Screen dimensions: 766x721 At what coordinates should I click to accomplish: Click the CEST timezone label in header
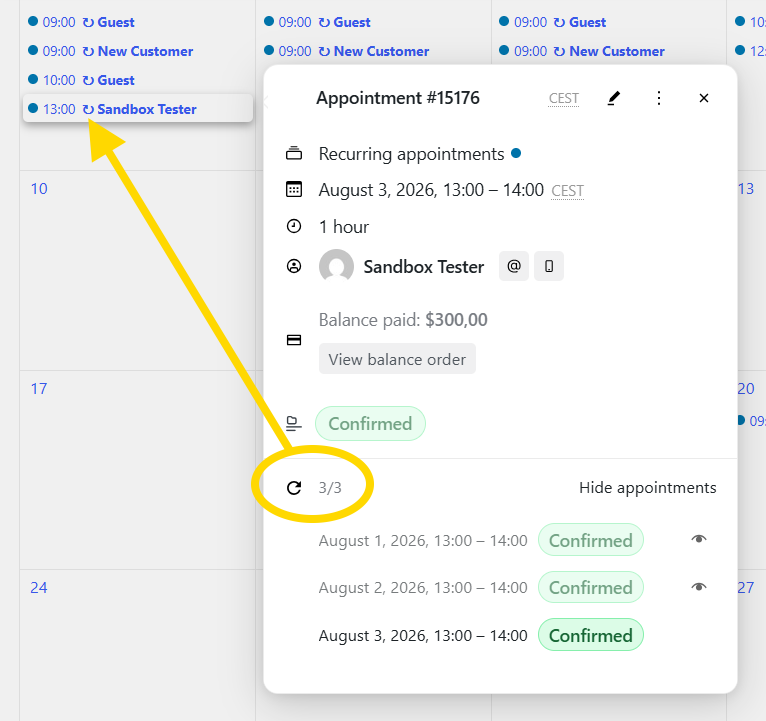pos(564,99)
